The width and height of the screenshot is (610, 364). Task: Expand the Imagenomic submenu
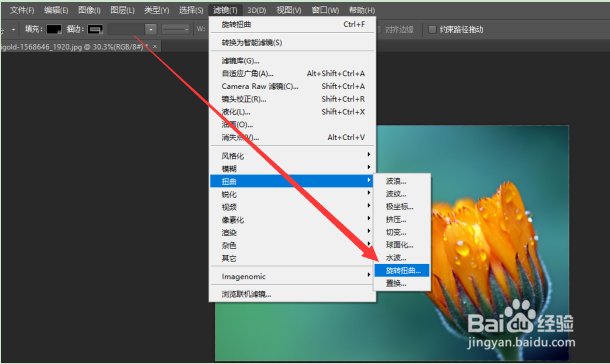293,276
